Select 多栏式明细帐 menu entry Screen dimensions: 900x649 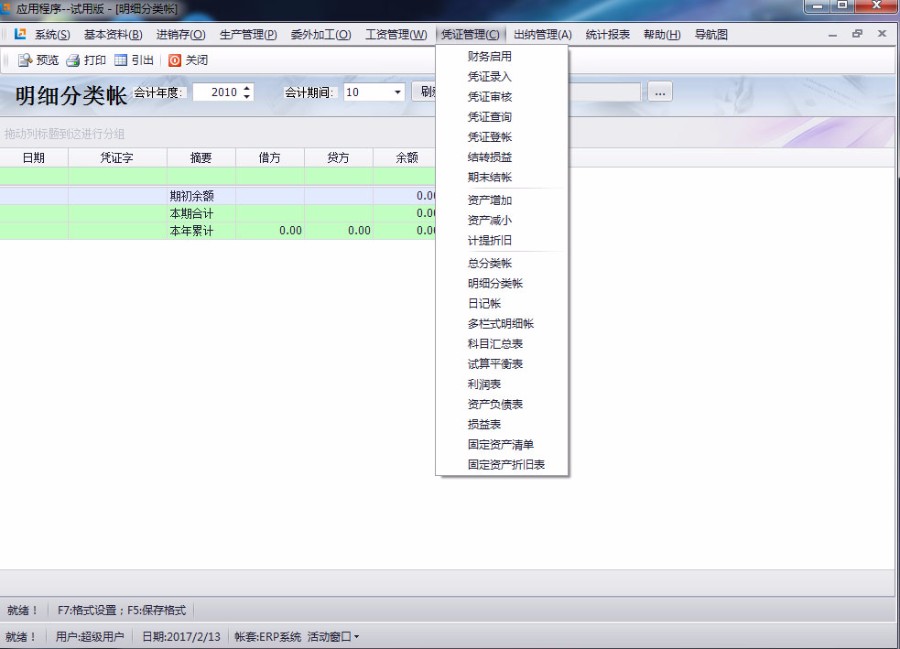[502, 324]
